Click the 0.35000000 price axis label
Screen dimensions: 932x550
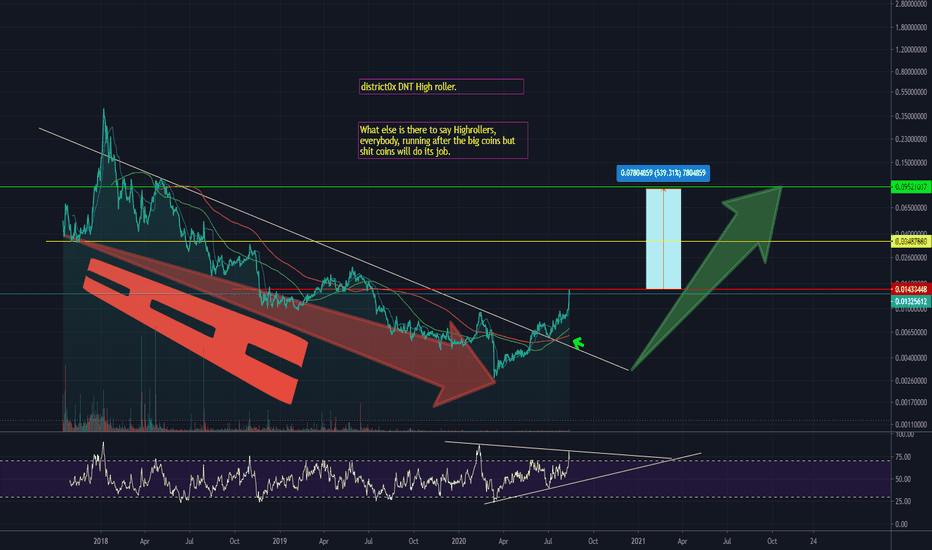[911, 117]
